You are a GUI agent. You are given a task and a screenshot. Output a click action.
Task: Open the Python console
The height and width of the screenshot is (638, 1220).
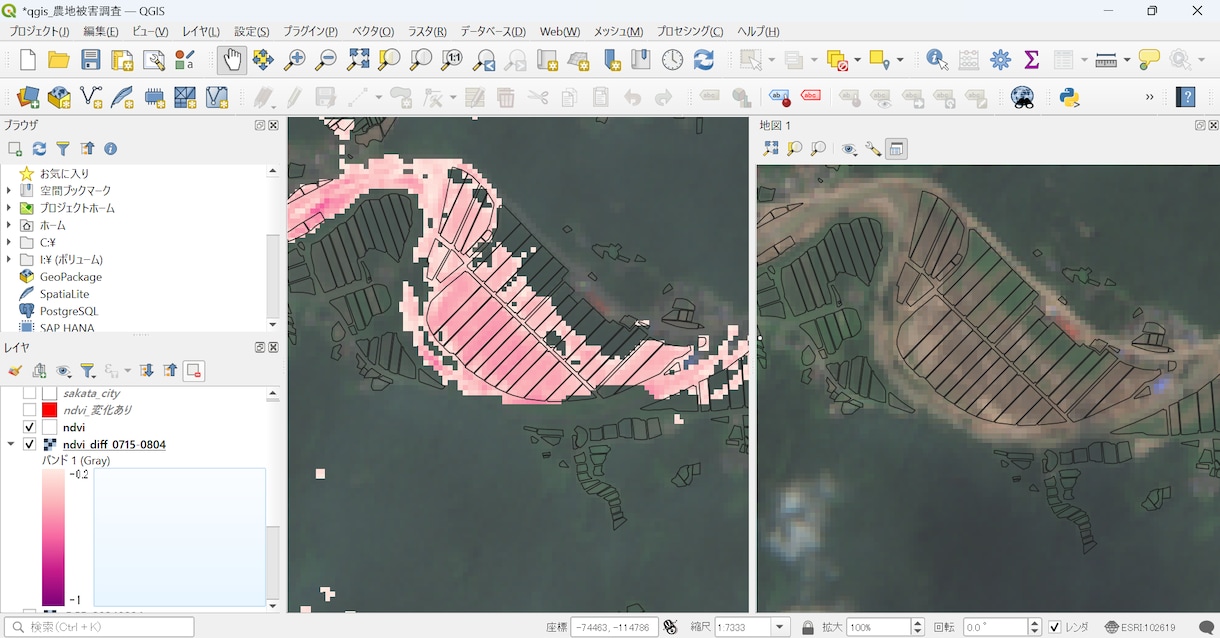point(1070,97)
